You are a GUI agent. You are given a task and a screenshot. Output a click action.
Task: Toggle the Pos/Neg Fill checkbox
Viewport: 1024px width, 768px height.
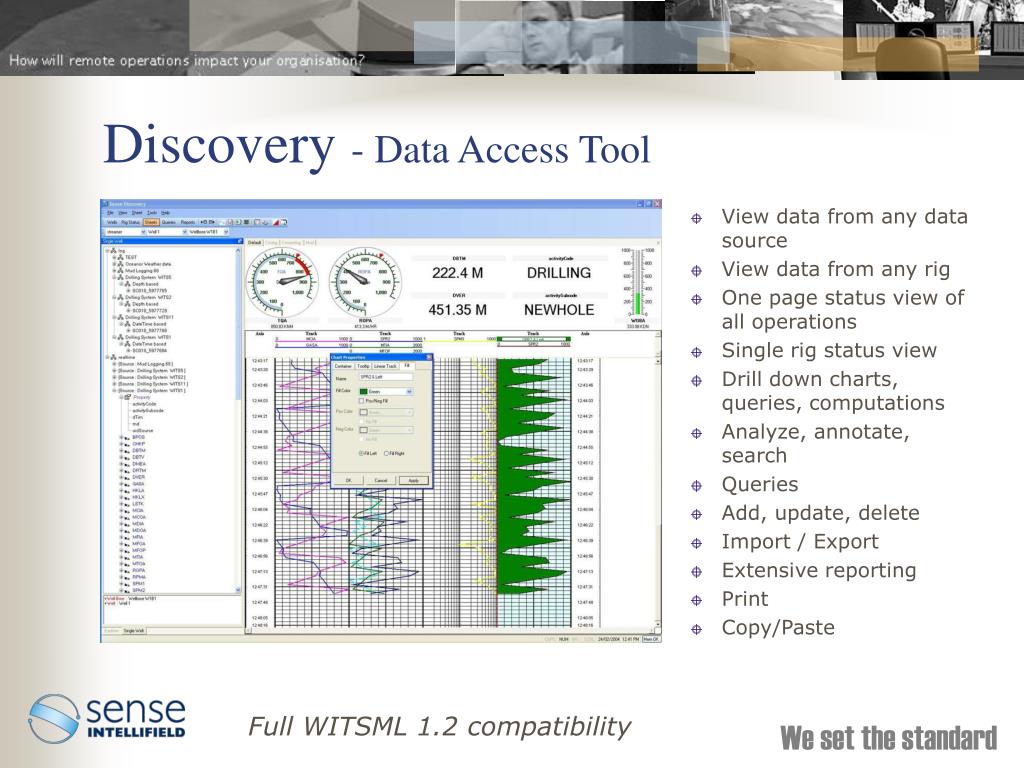362,401
